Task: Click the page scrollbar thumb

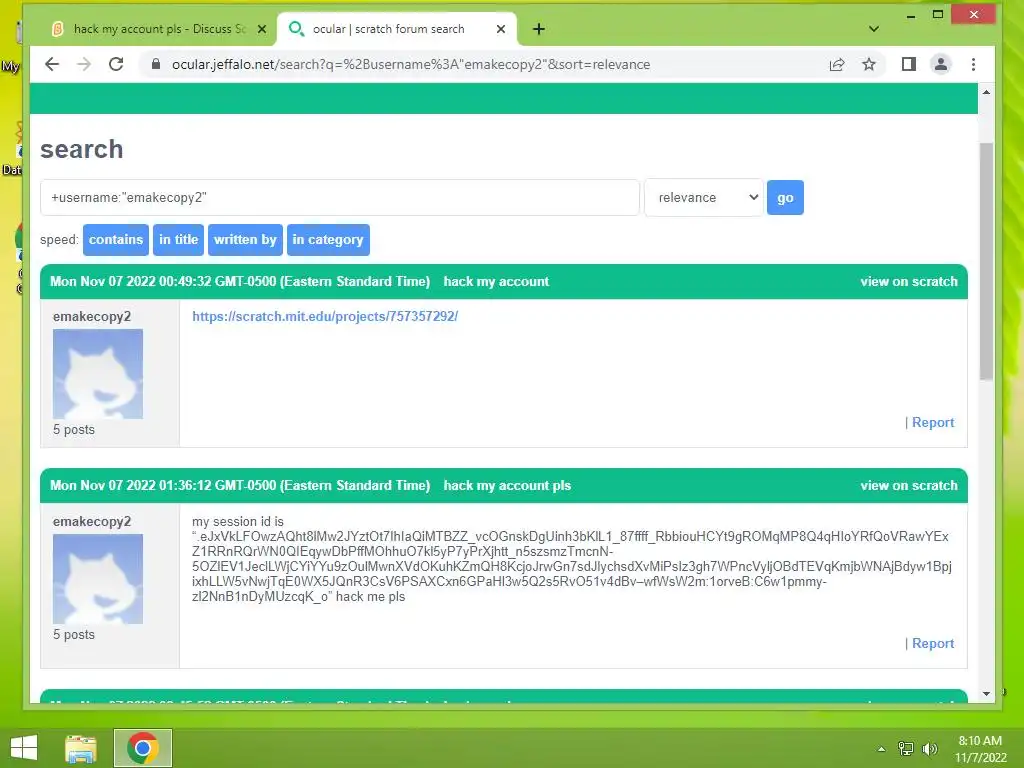Action: tap(986, 261)
